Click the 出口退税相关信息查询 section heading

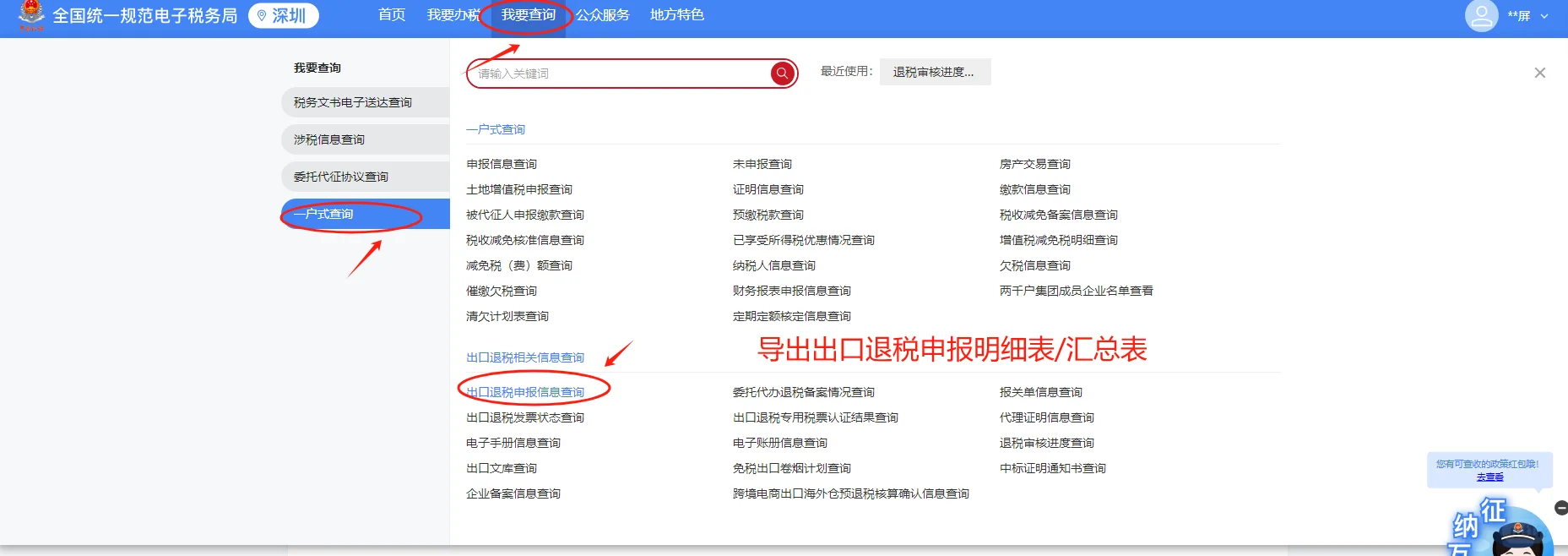525,357
